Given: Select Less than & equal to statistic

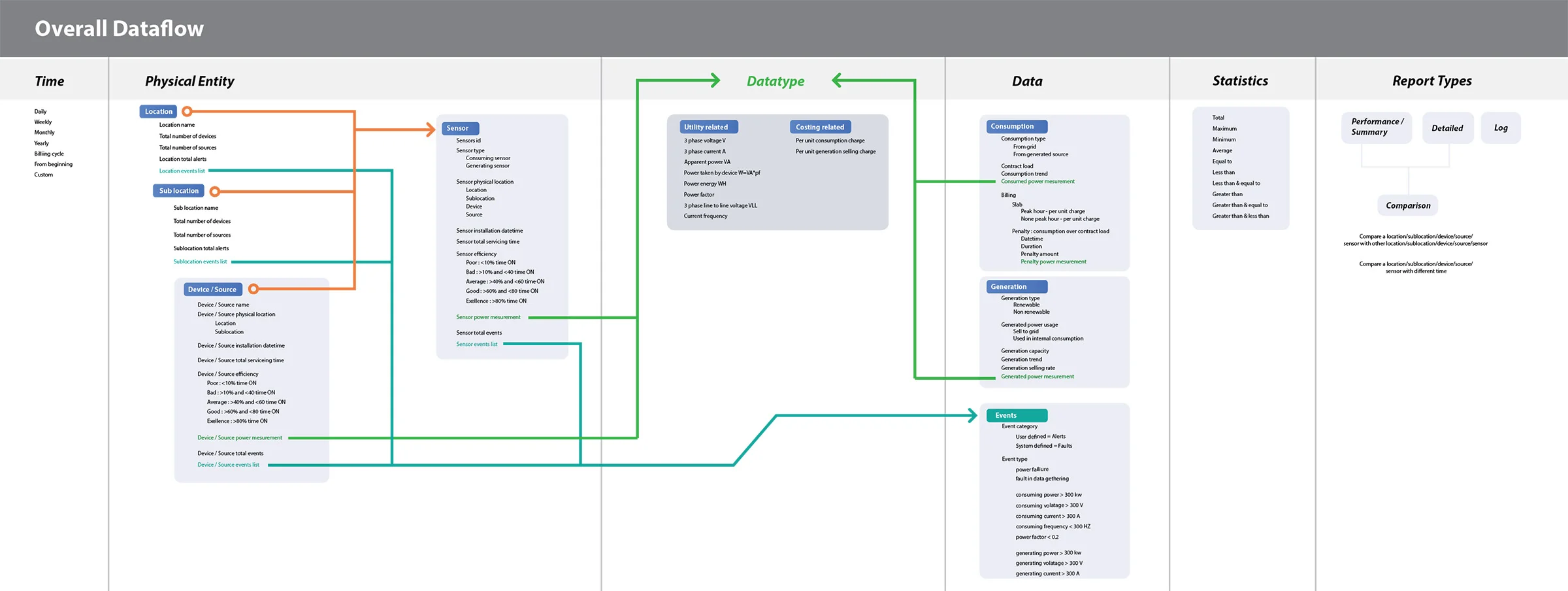Looking at the screenshot, I should pos(1236,184).
